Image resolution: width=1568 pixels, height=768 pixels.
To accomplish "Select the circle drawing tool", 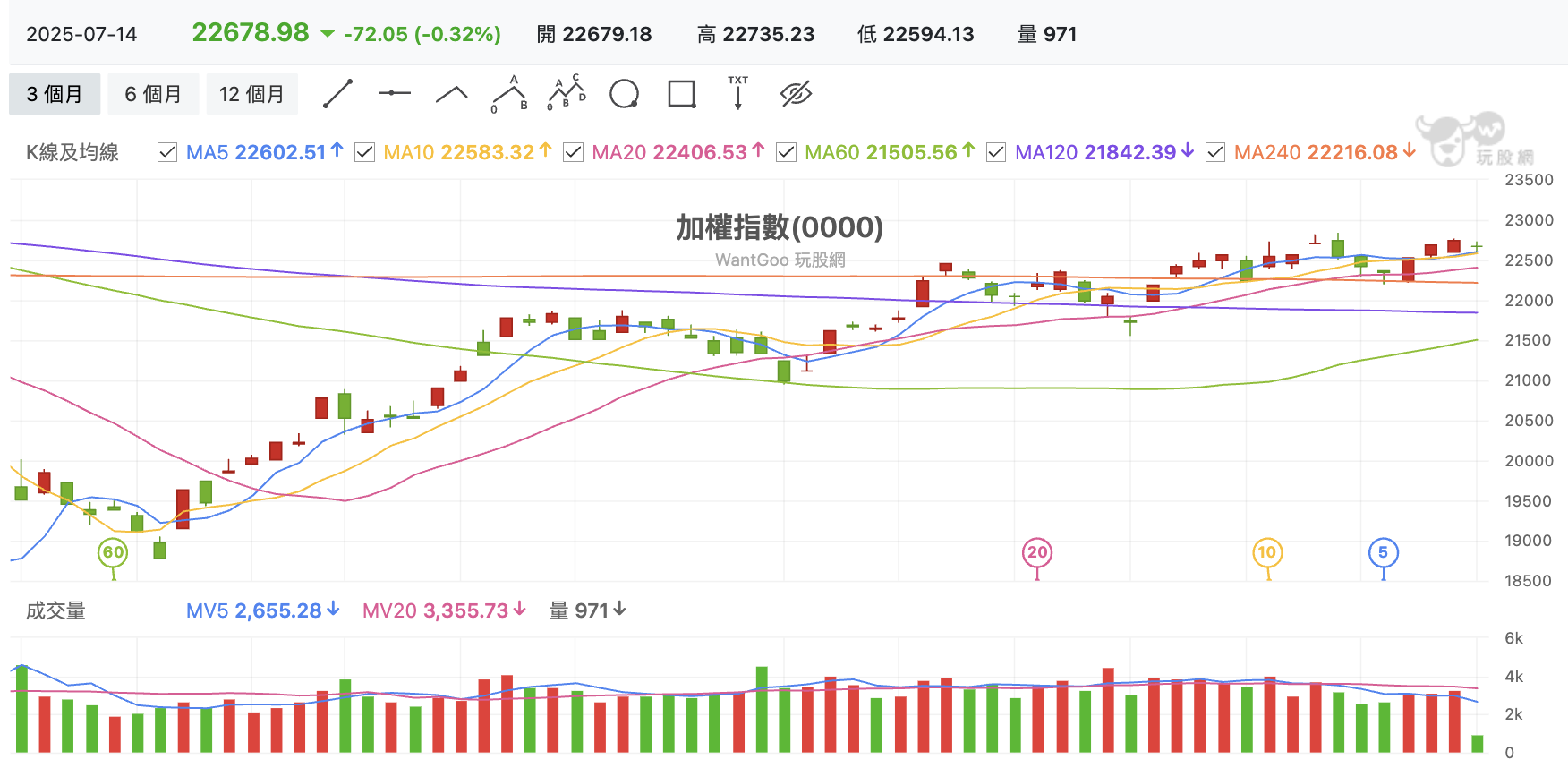I will tap(624, 93).
